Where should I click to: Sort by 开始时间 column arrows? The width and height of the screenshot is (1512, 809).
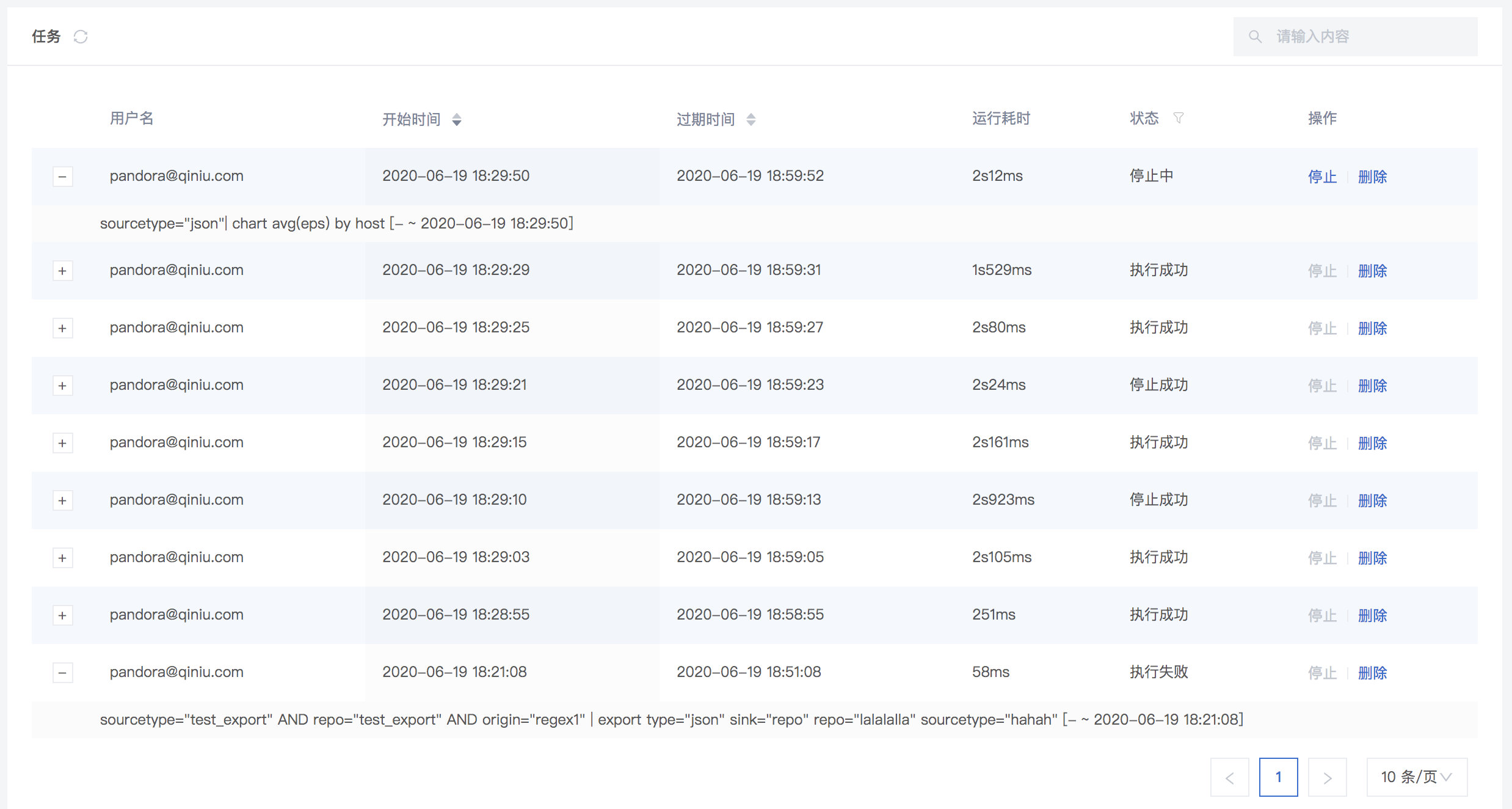(457, 119)
